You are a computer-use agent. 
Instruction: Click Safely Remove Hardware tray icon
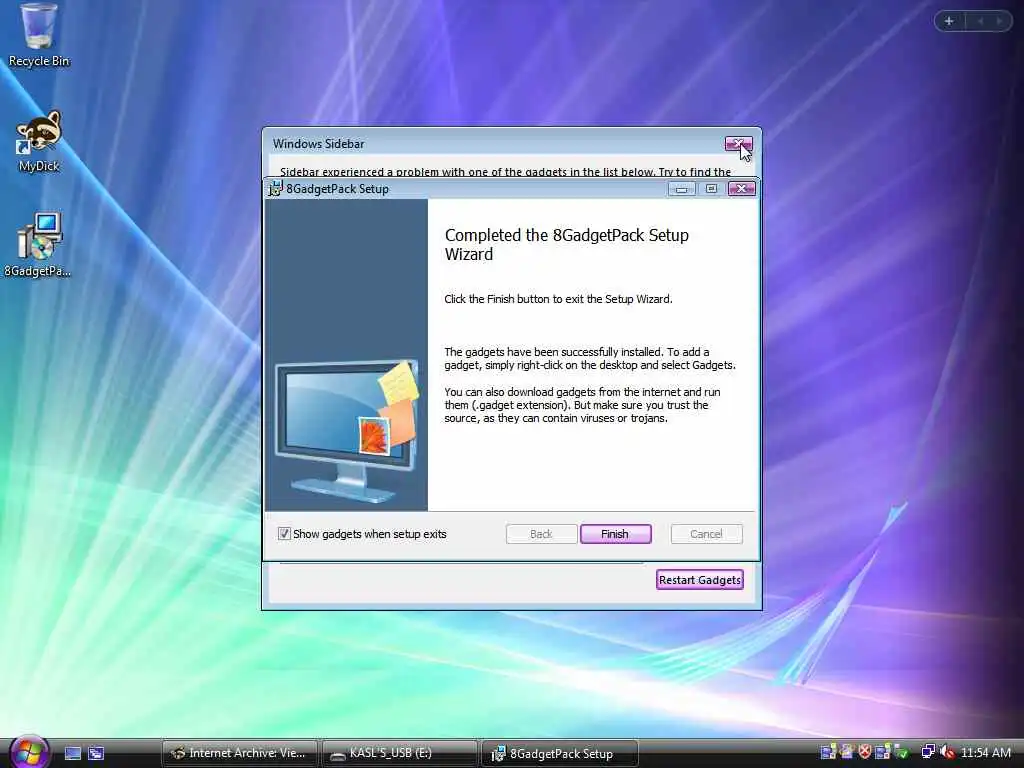pyautogui.click(x=902, y=752)
